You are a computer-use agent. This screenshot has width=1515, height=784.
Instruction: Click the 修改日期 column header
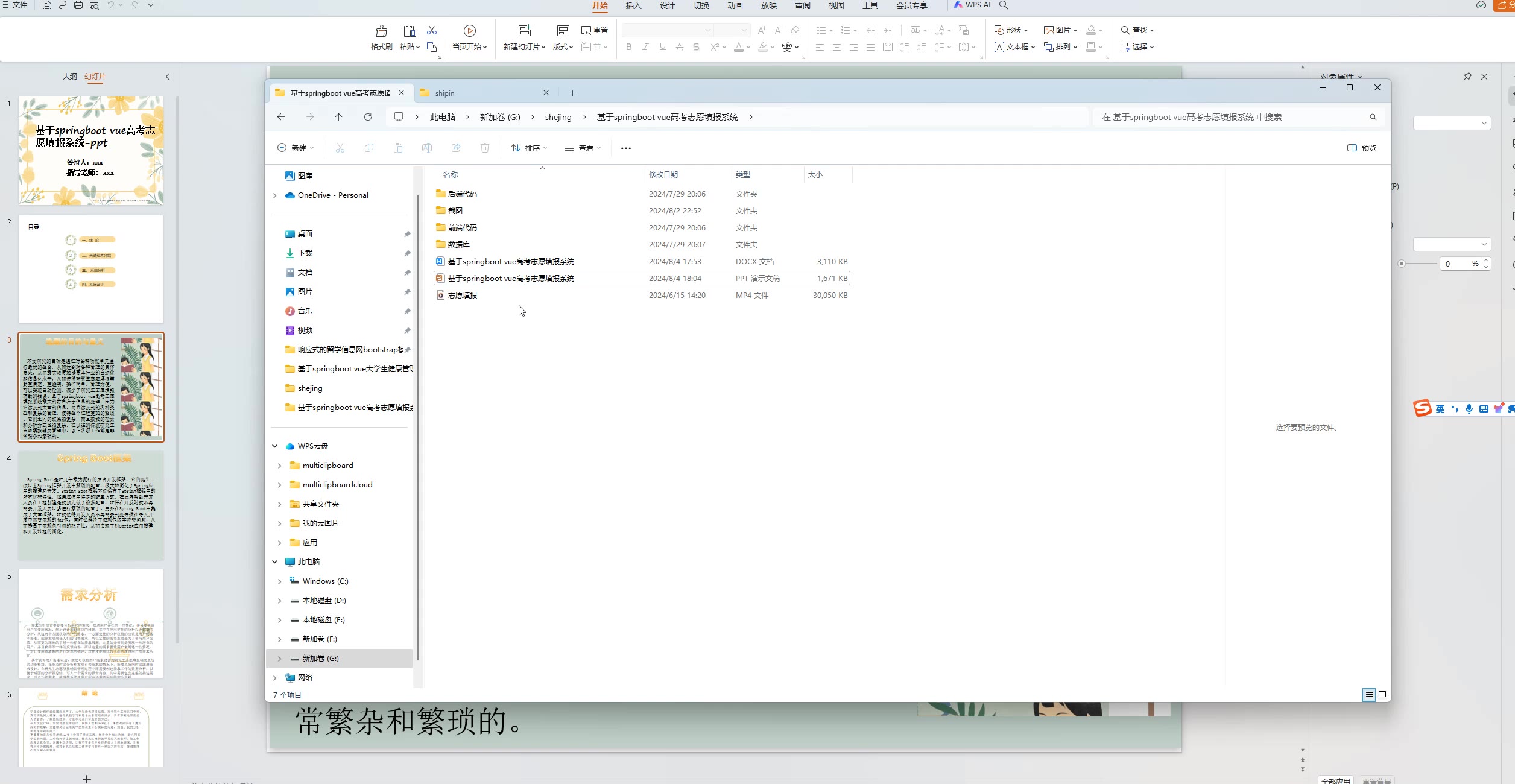click(663, 174)
